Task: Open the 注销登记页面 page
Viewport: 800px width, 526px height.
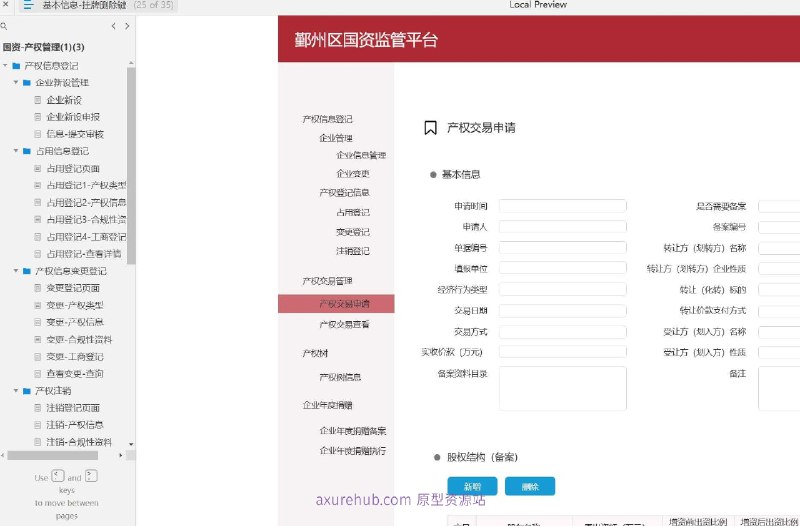Action: [x=73, y=408]
